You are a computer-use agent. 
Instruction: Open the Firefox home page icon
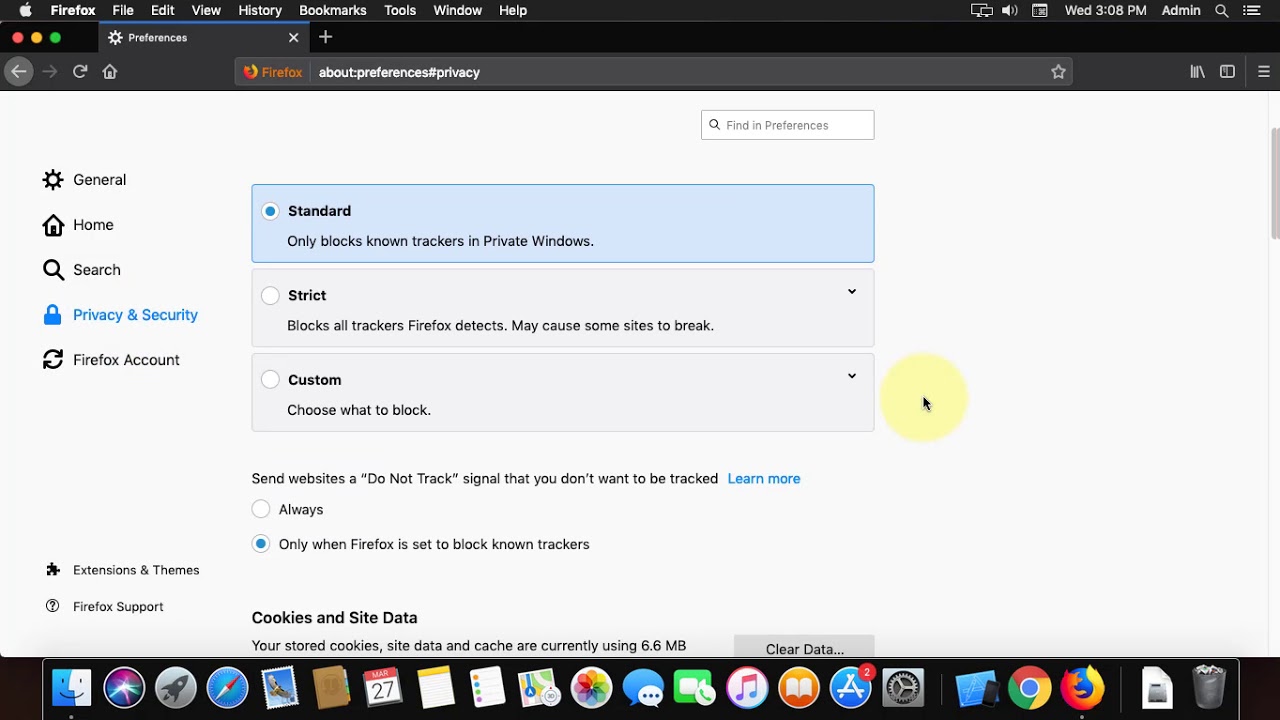click(110, 72)
